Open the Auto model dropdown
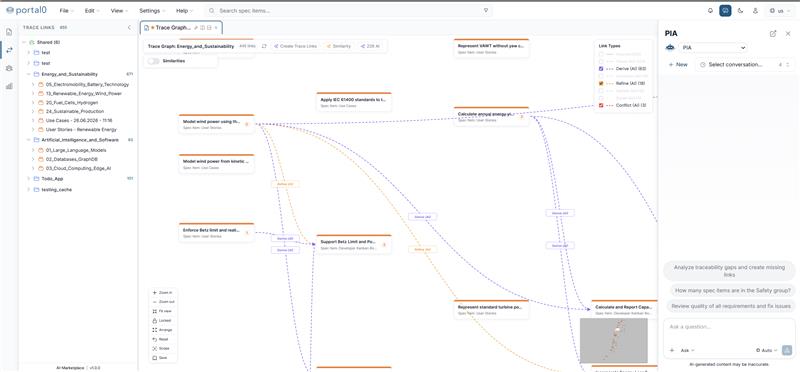This screenshot has height=372, width=800. [x=767, y=351]
